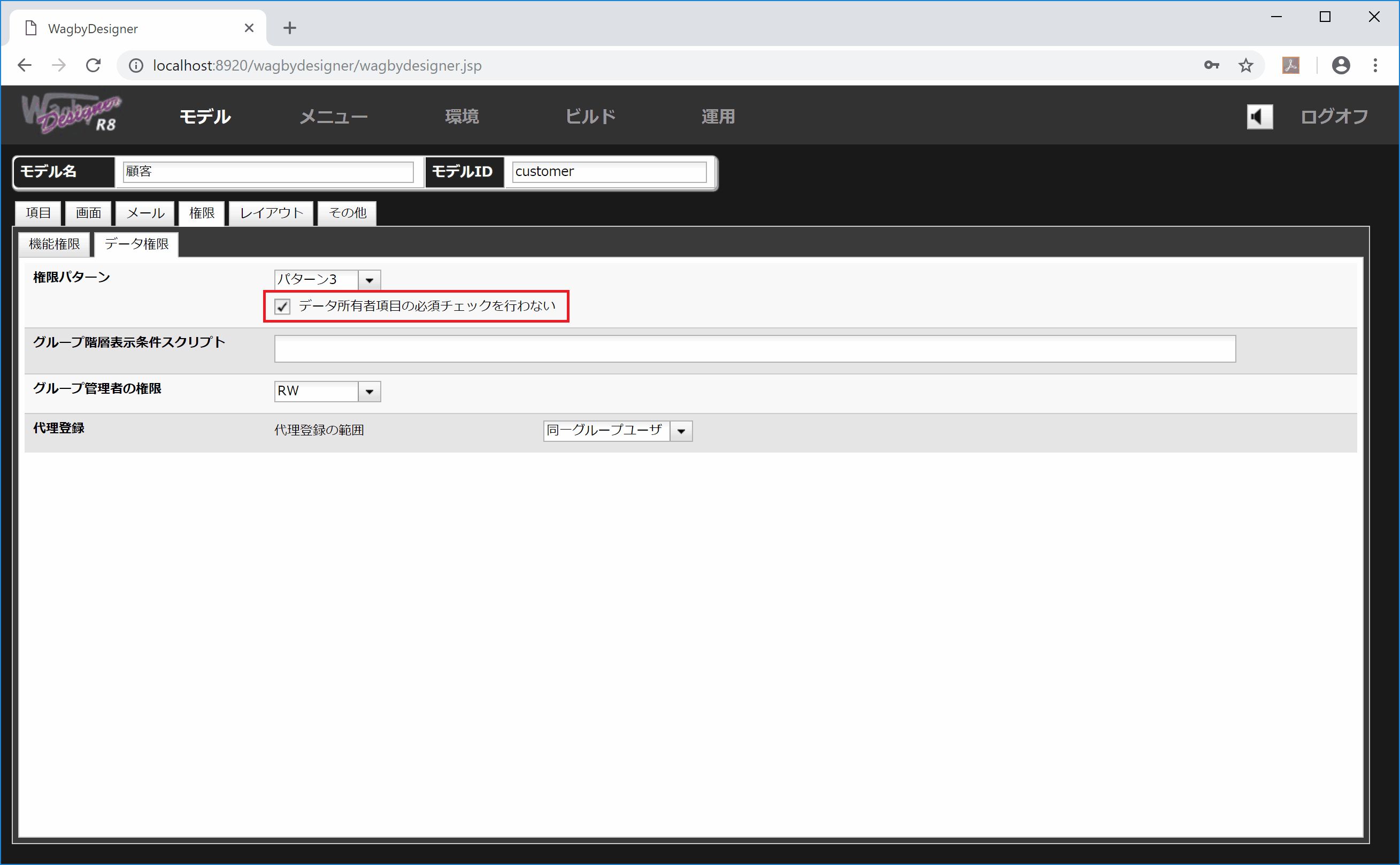Click the モデル名 input field
Screen dimensions: 1400x865
[268, 172]
